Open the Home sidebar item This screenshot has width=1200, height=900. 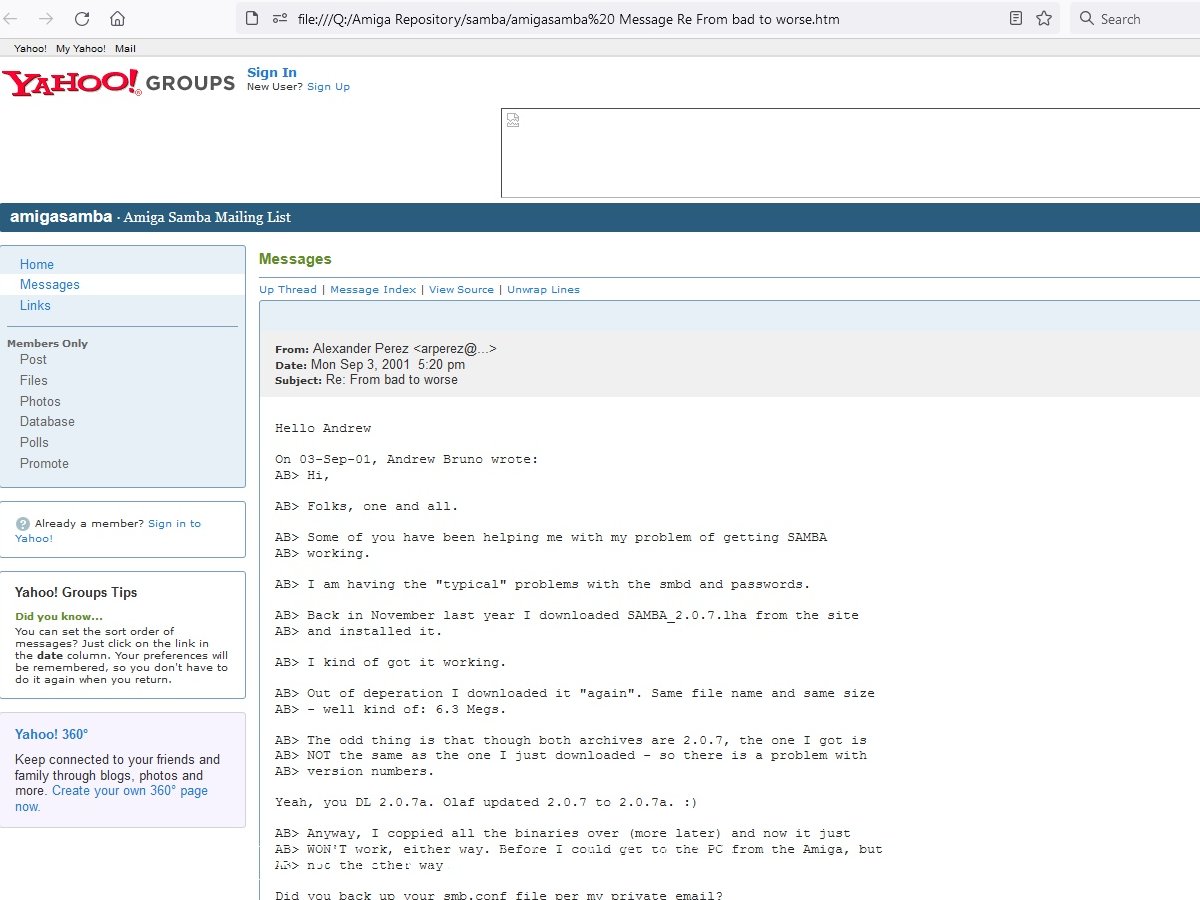37,264
